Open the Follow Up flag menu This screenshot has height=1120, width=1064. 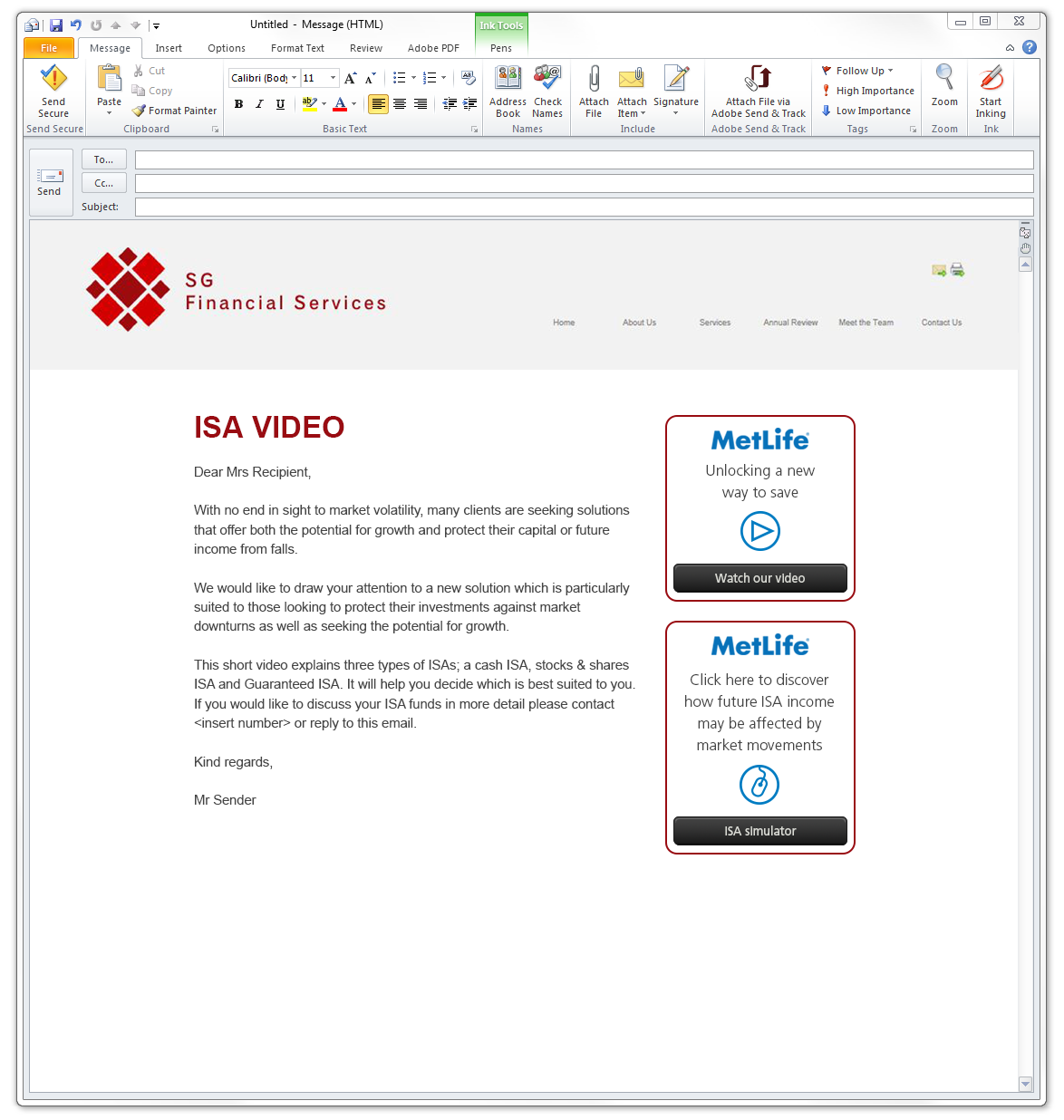857,71
